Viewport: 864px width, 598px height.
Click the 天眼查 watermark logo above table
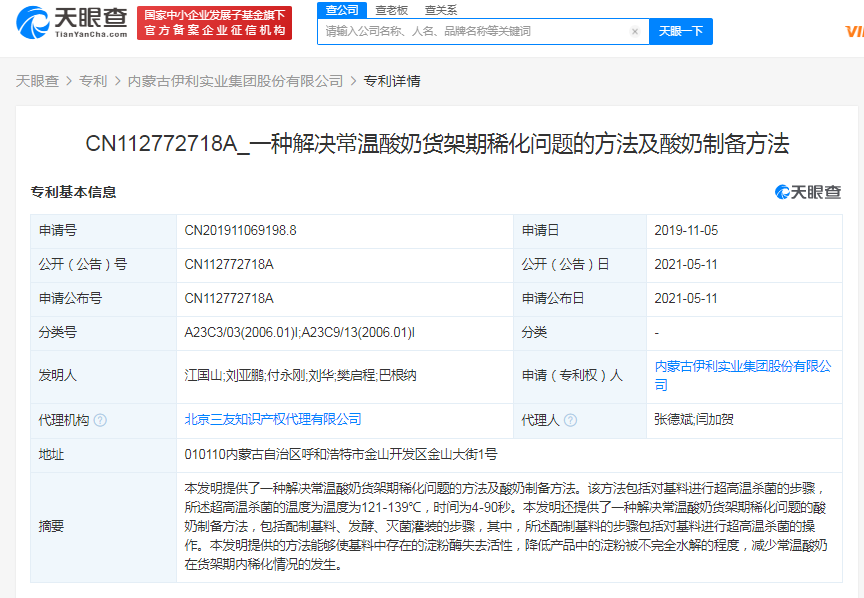click(x=808, y=192)
